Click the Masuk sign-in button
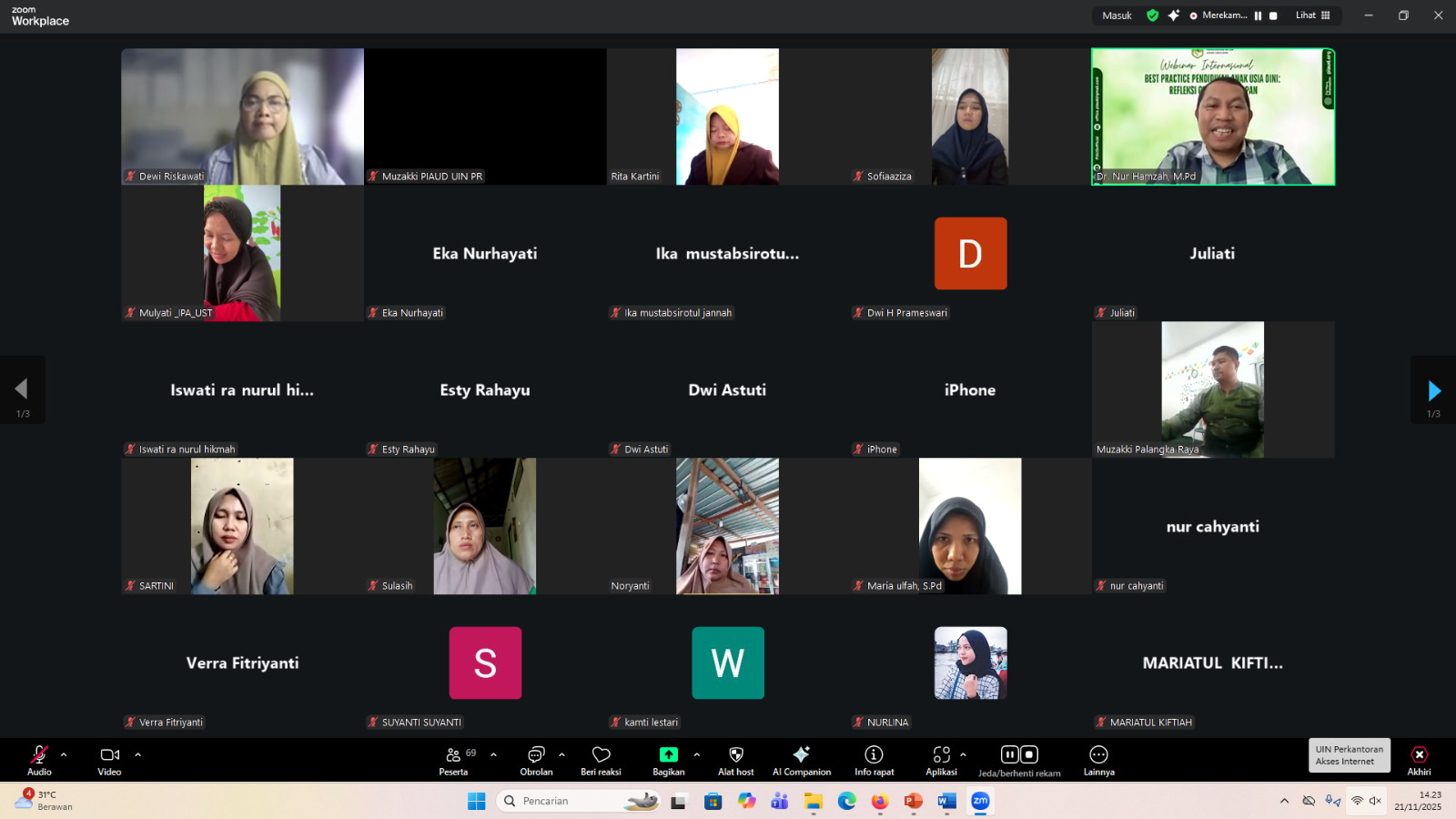The image size is (1456, 819). (1117, 15)
